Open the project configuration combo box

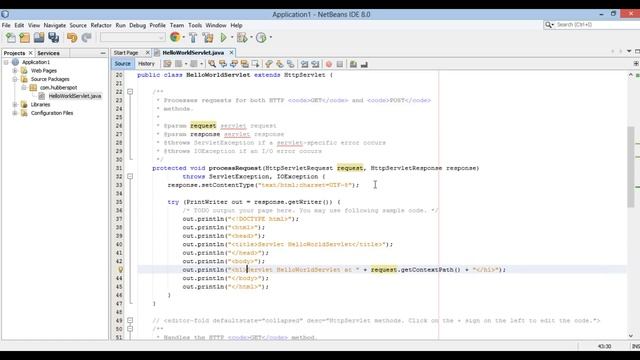[x=133, y=38]
